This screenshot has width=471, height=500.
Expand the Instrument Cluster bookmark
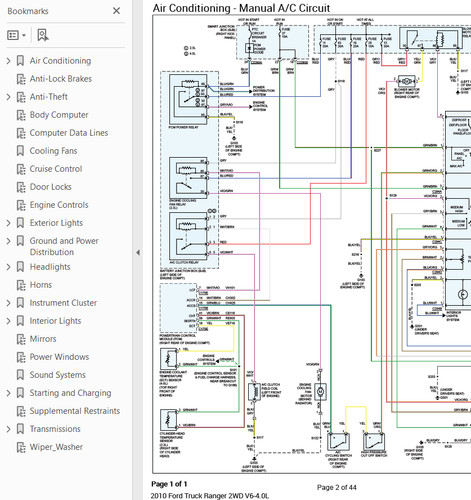click(8, 303)
